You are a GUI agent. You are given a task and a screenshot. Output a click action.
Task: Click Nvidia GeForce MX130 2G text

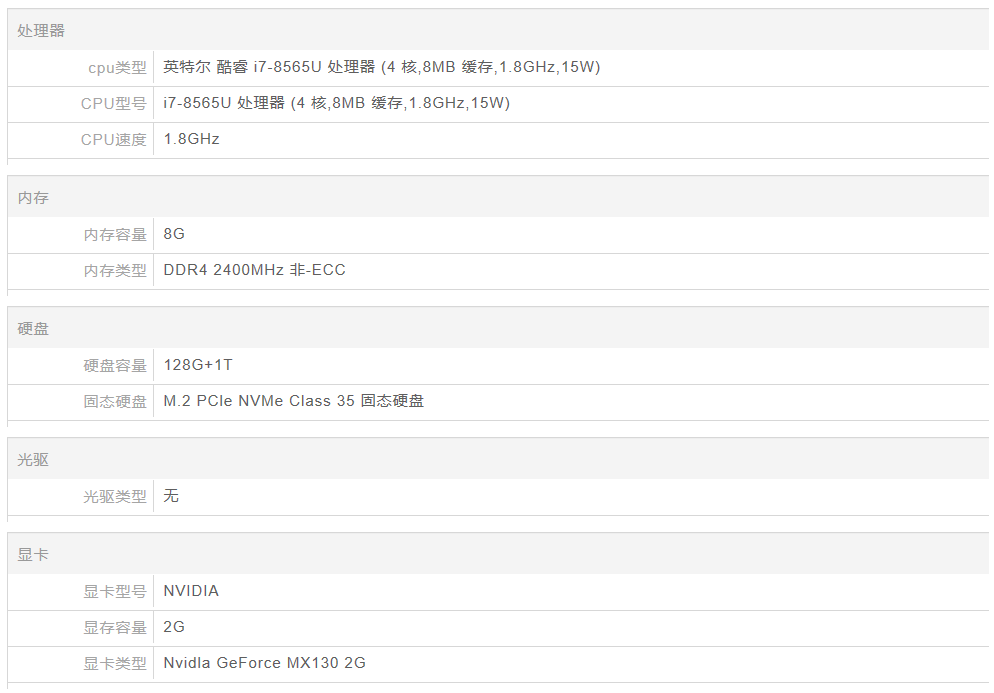[264, 663]
